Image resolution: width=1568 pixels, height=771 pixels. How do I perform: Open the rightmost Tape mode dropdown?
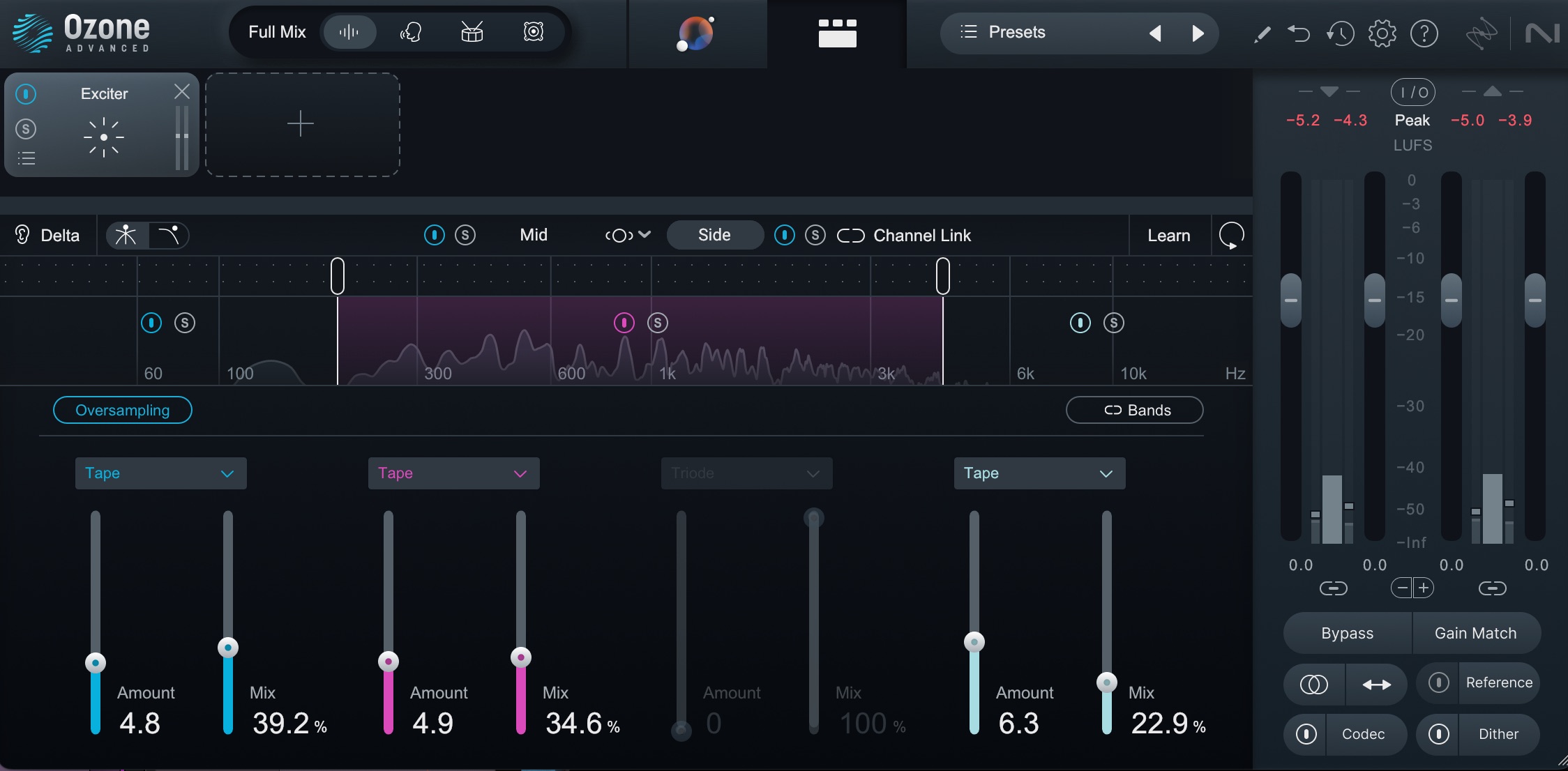point(1040,473)
